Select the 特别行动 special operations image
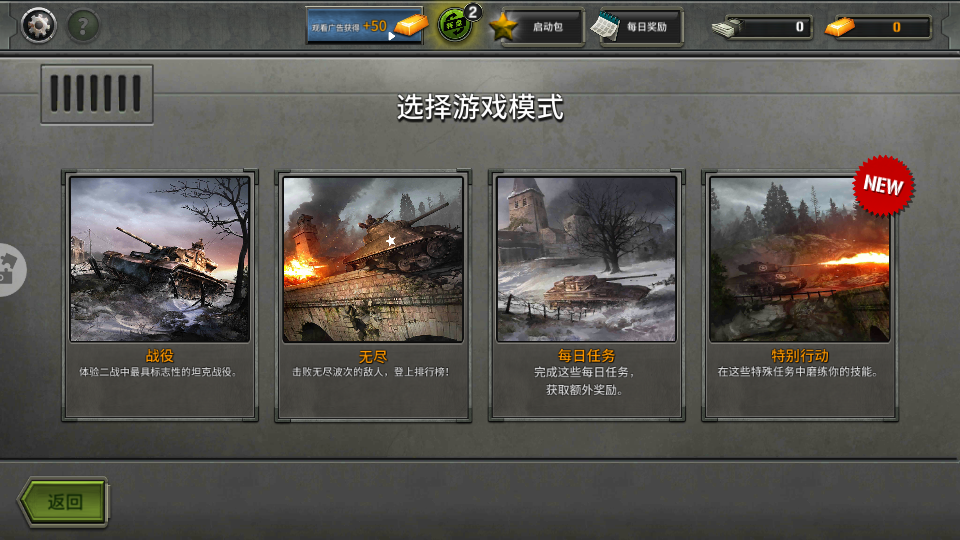This screenshot has height=540, width=960. pyautogui.click(x=800, y=259)
